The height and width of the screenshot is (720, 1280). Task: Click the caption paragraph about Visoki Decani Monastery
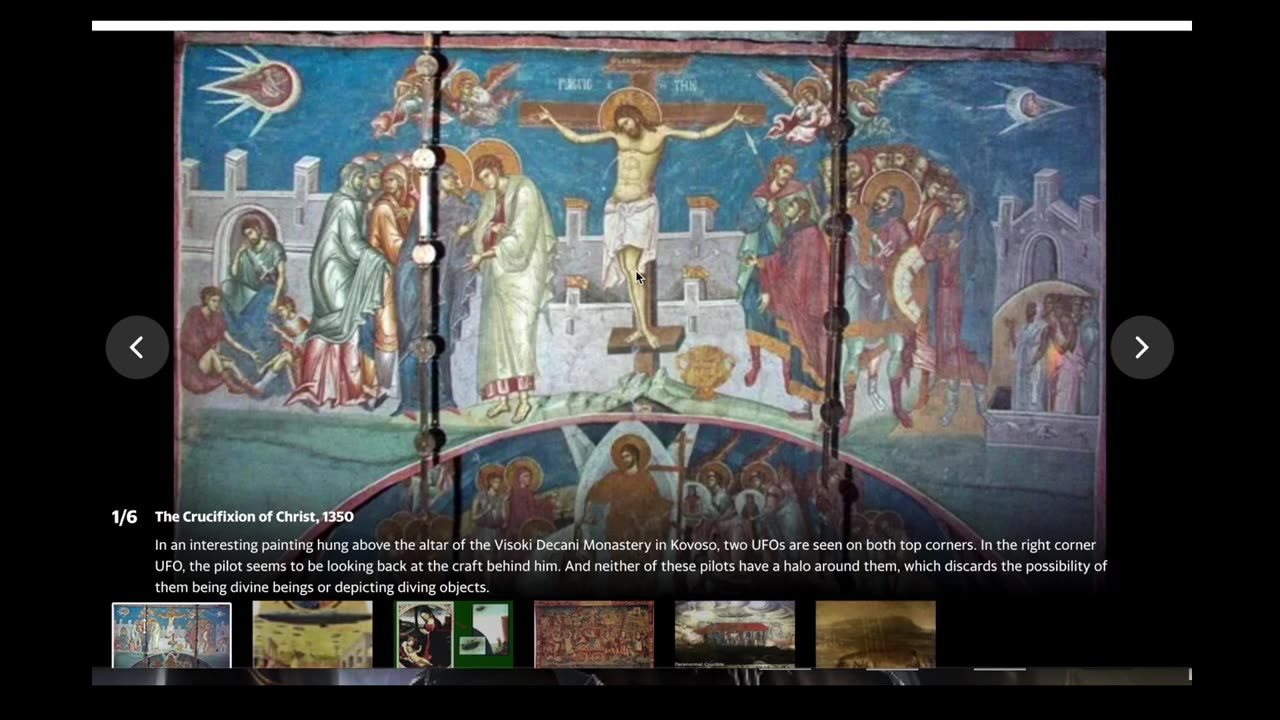tap(630, 566)
